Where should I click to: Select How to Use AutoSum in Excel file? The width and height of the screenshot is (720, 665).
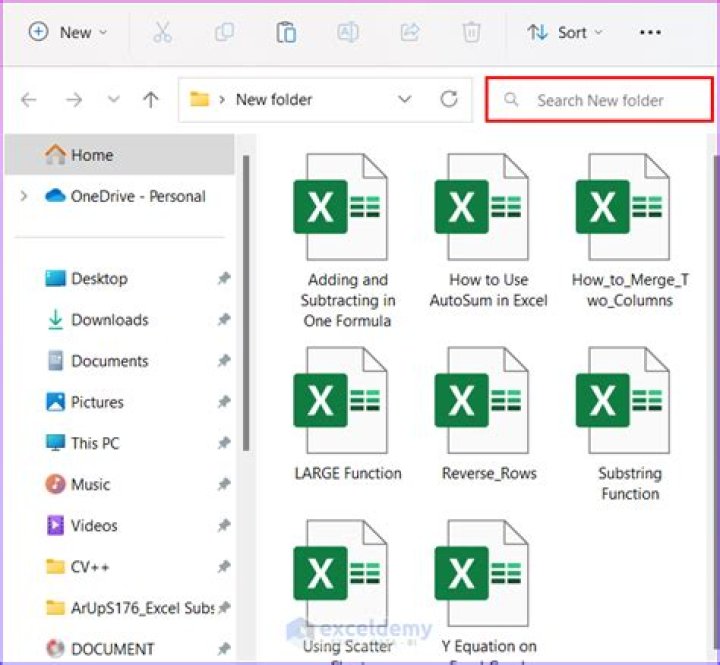[x=488, y=231]
